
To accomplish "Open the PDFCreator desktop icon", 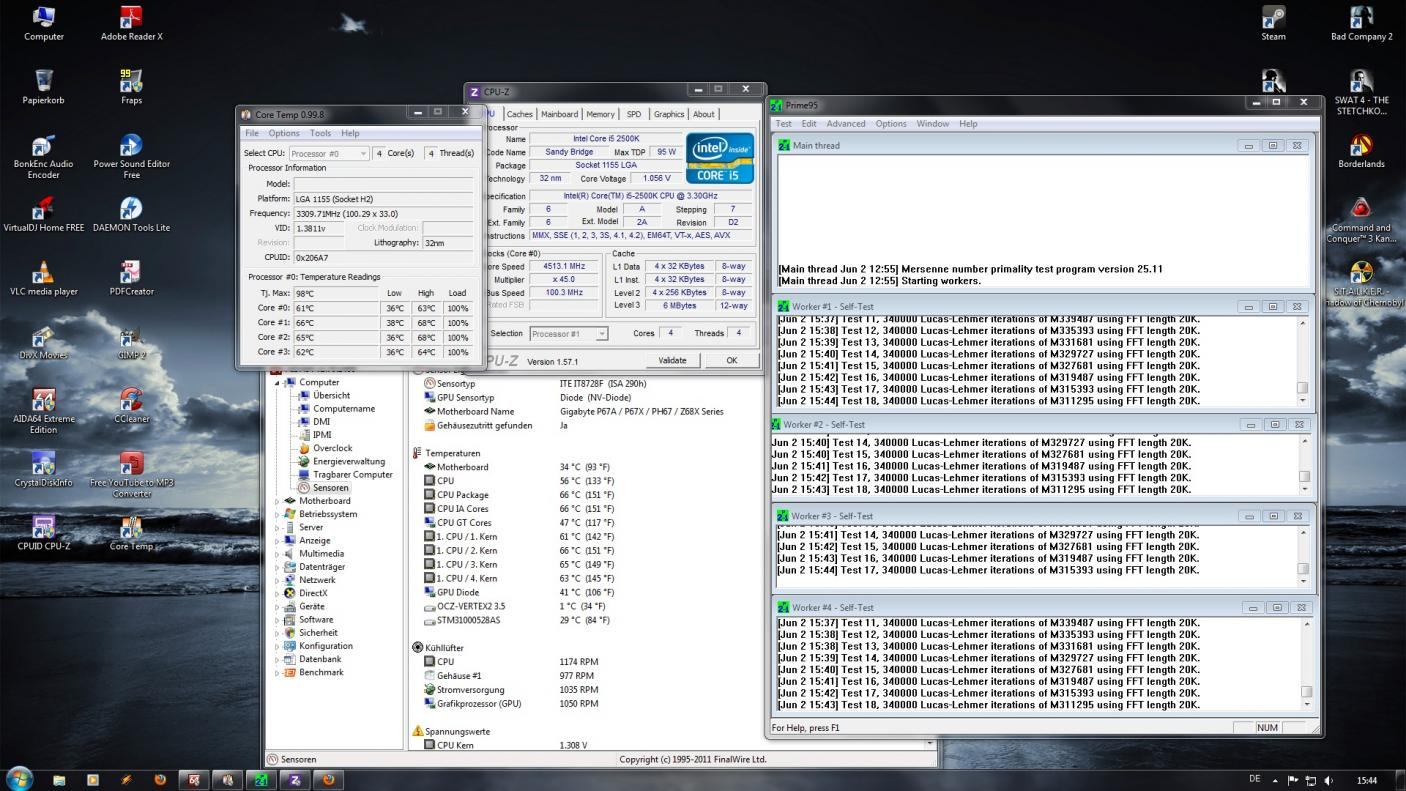I will click(x=131, y=278).
